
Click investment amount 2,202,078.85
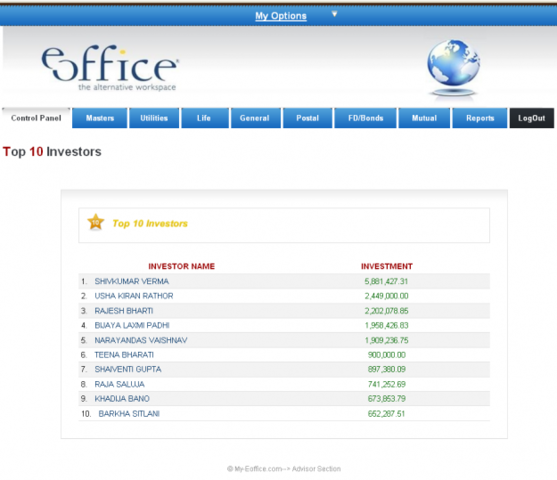pyautogui.click(x=386, y=311)
